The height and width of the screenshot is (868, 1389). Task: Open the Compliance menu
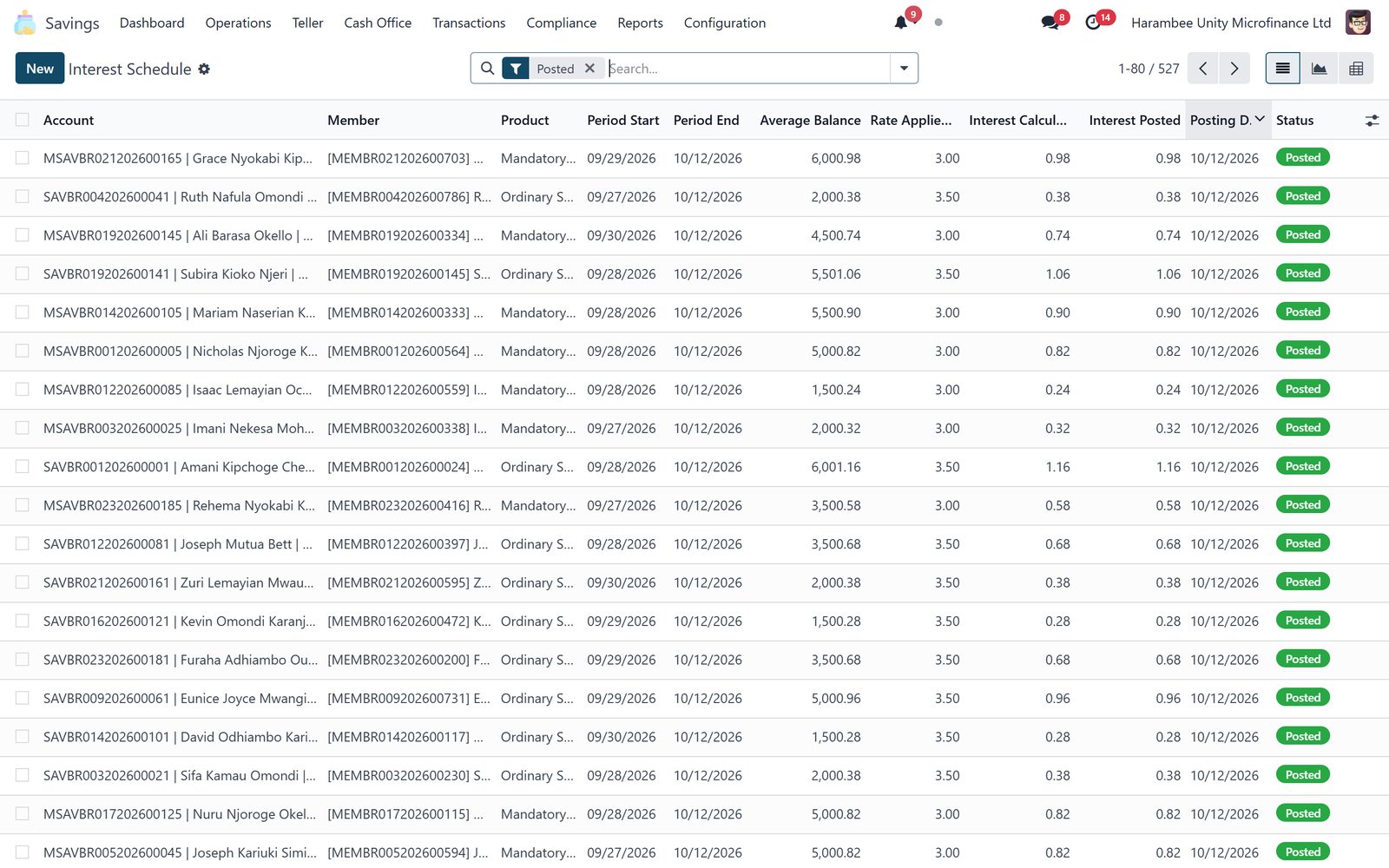[x=561, y=23]
